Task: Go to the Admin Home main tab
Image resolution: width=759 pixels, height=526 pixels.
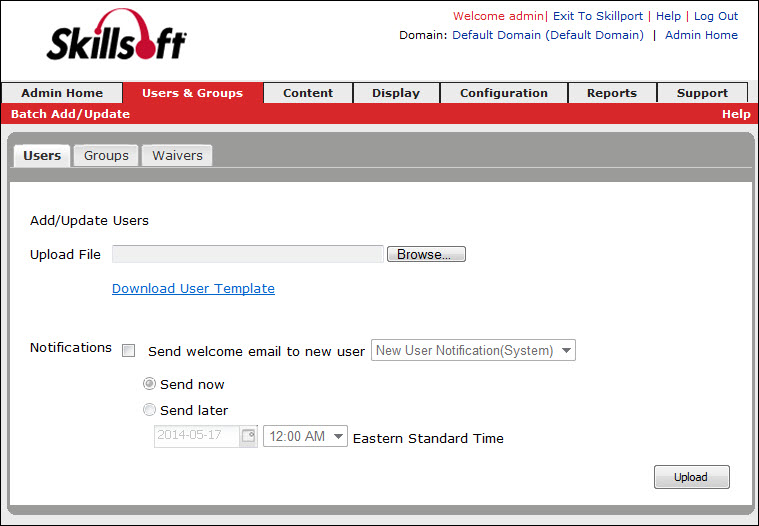Action: (62, 93)
